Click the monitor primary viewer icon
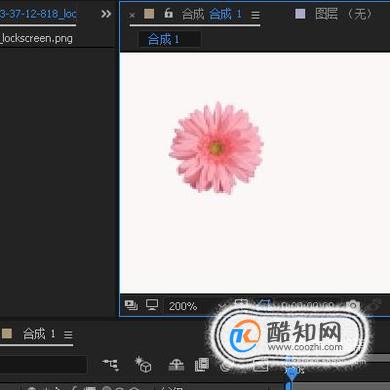 (152, 305)
